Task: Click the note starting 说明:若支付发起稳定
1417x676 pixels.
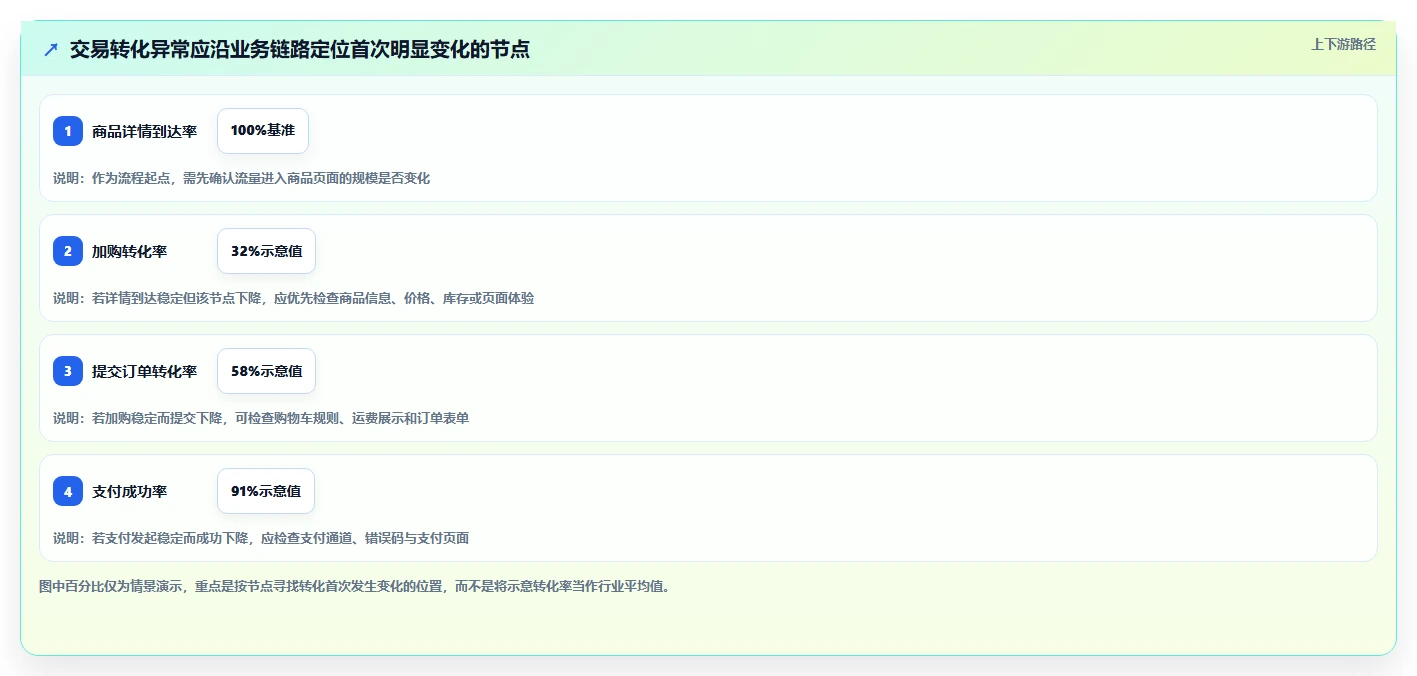Action: click(261, 538)
